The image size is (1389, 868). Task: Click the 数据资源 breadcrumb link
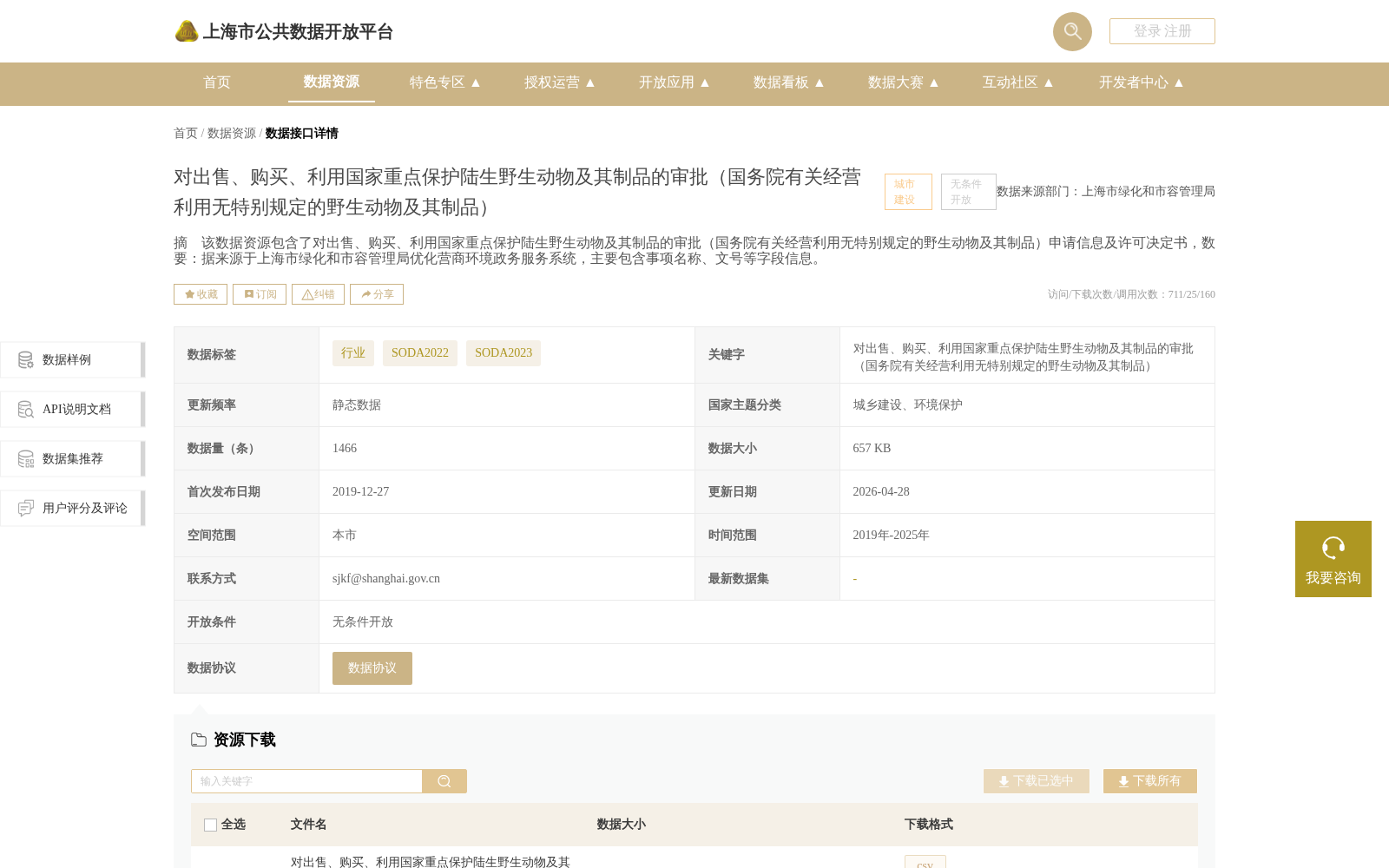(232, 133)
